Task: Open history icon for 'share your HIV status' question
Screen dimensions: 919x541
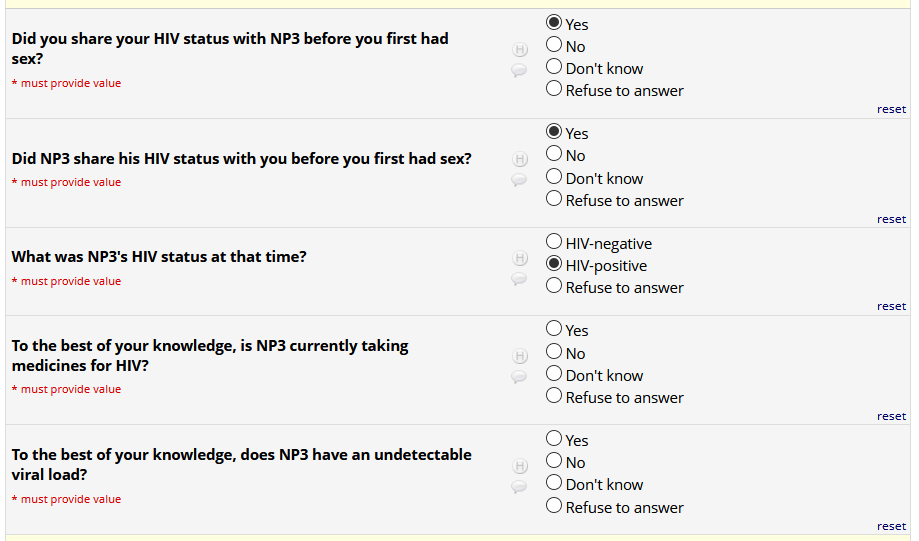Action: (519, 49)
